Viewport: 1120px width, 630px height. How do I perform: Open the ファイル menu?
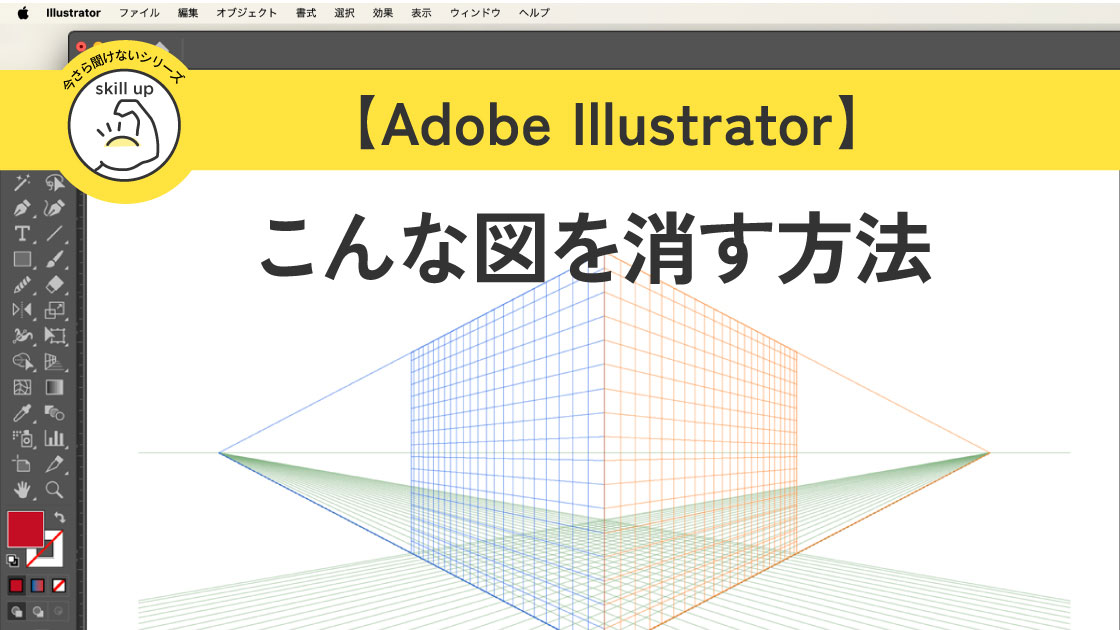click(x=139, y=13)
